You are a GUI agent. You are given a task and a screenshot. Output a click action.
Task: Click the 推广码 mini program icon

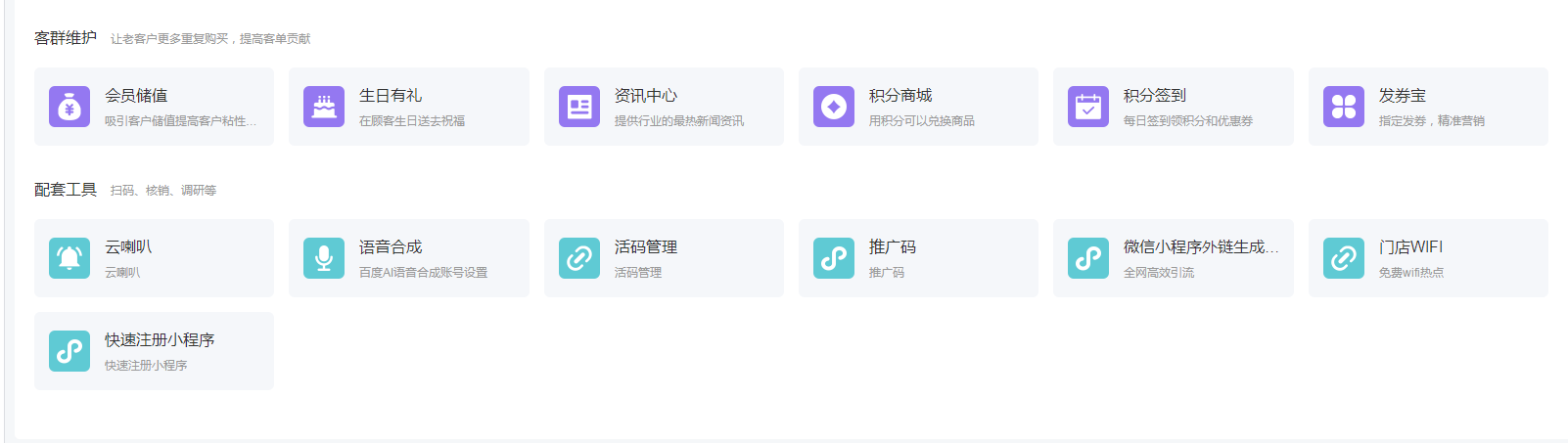tap(834, 258)
